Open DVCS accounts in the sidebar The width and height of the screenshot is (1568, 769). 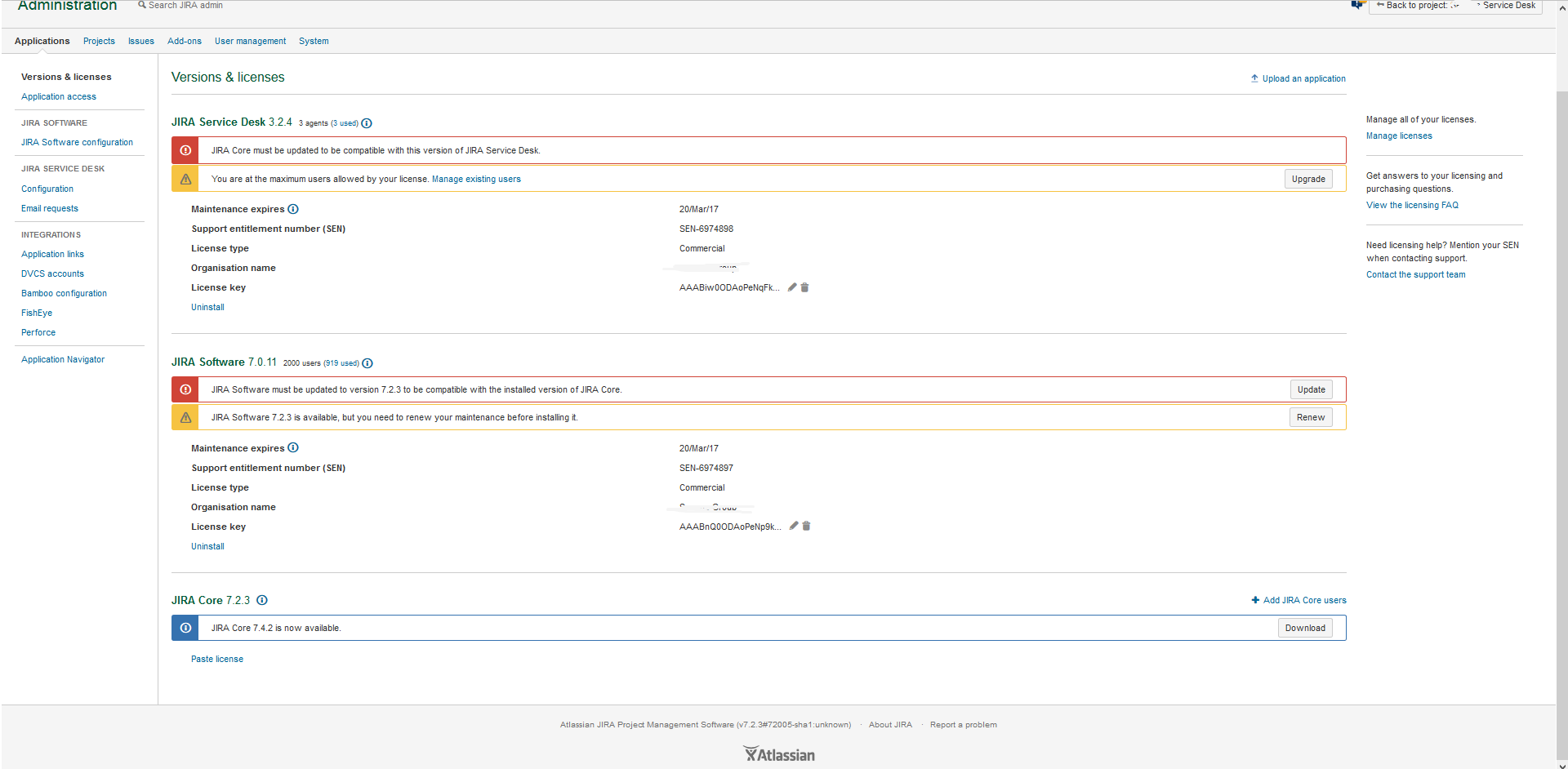52,273
